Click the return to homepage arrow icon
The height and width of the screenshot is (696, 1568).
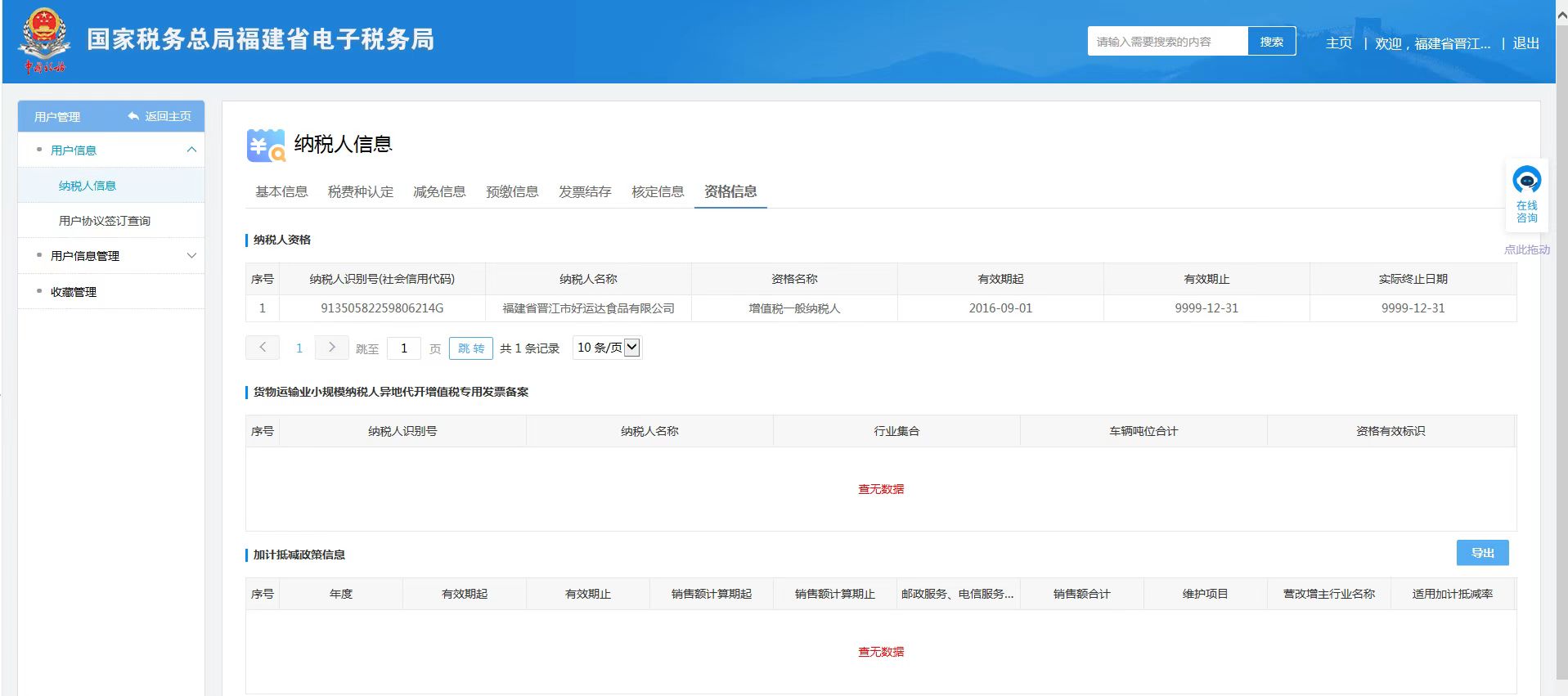pyautogui.click(x=133, y=117)
